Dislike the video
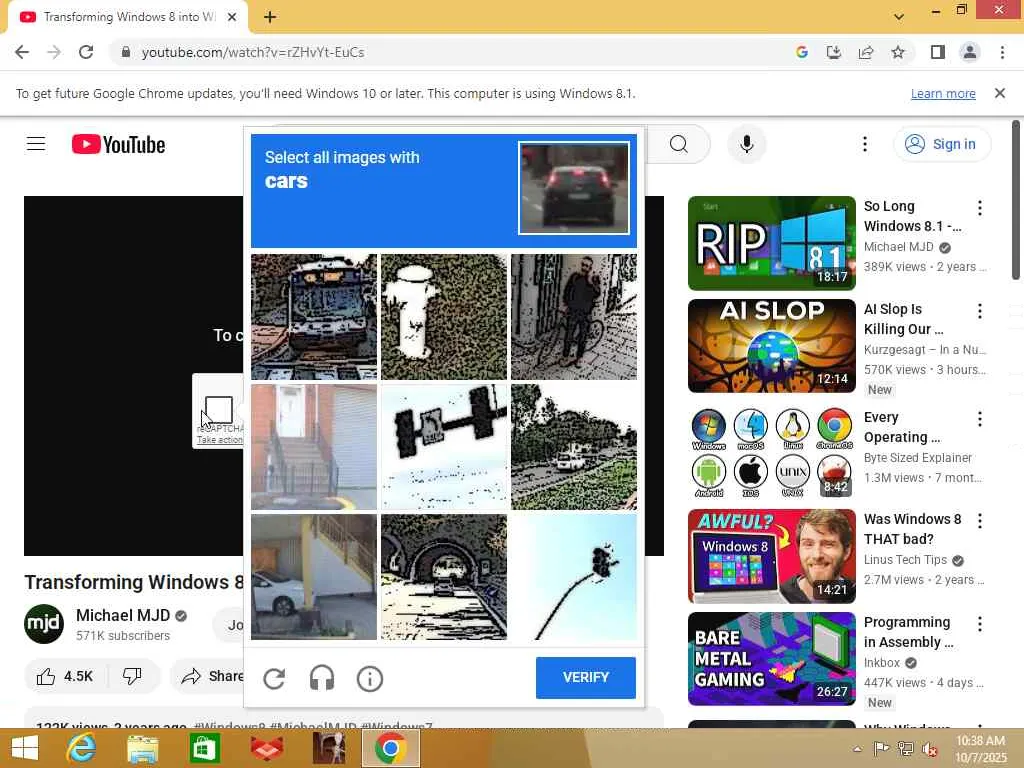 tap(133, 677)
